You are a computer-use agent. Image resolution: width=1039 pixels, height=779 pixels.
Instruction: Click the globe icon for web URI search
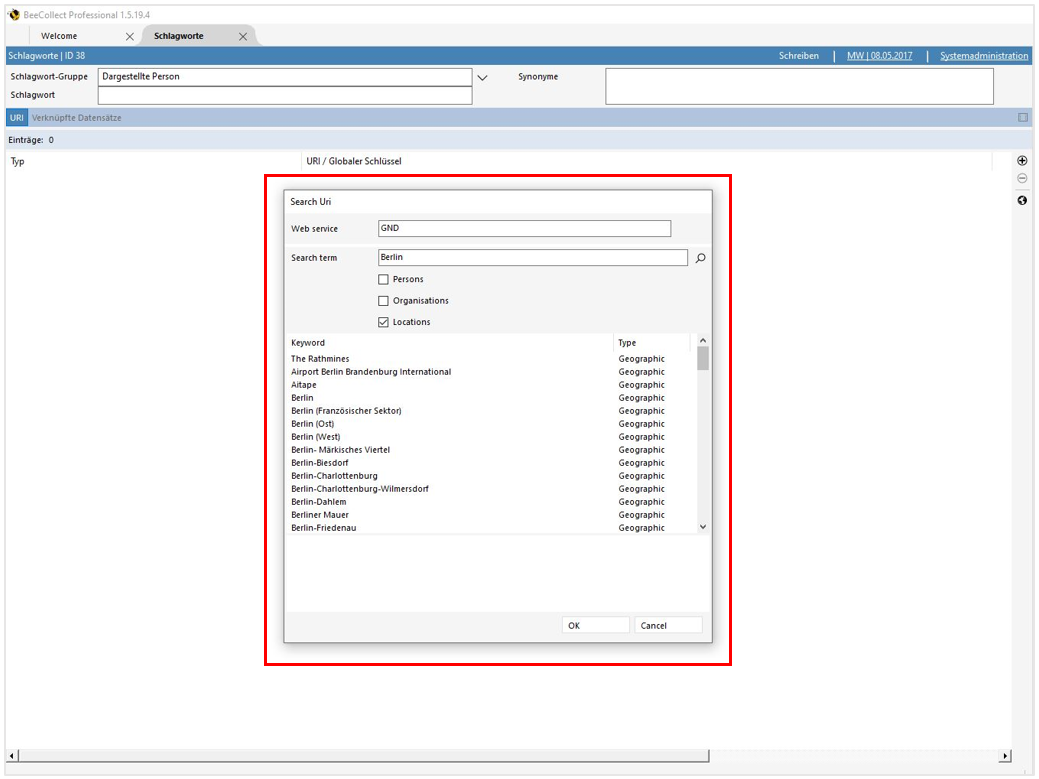1022,200
